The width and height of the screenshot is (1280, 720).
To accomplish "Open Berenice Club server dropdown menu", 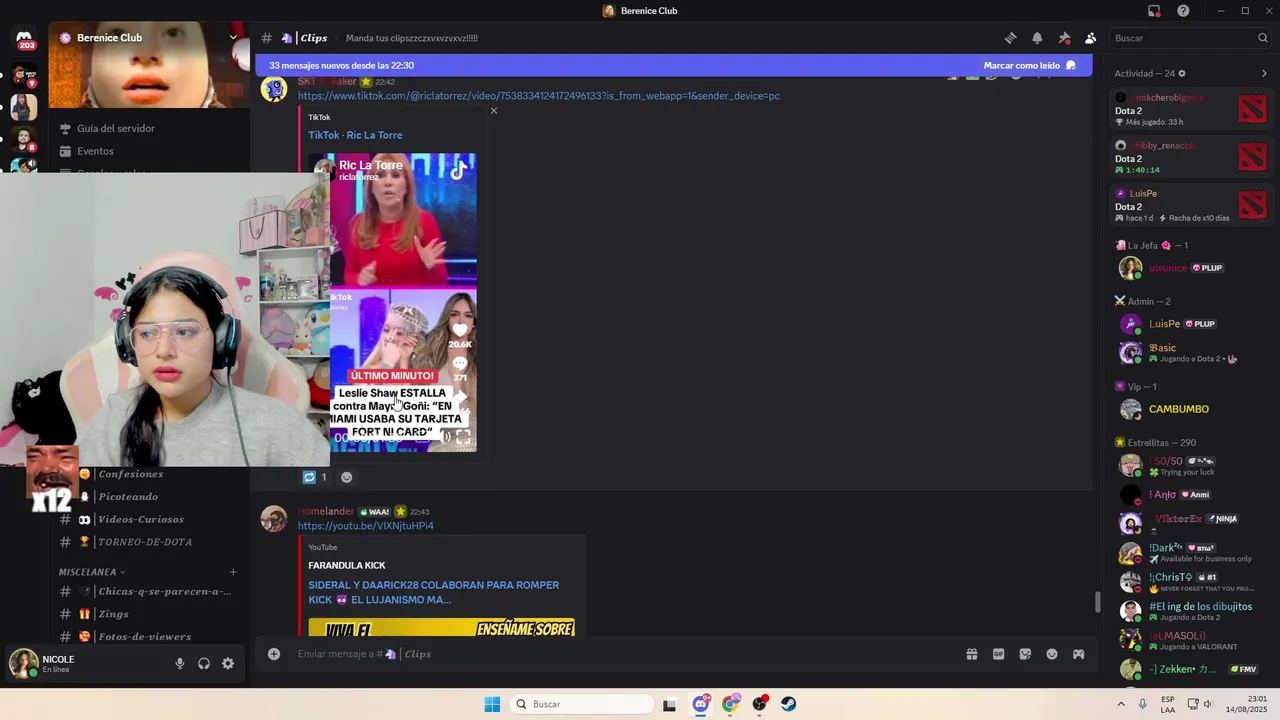I will 233,37.
